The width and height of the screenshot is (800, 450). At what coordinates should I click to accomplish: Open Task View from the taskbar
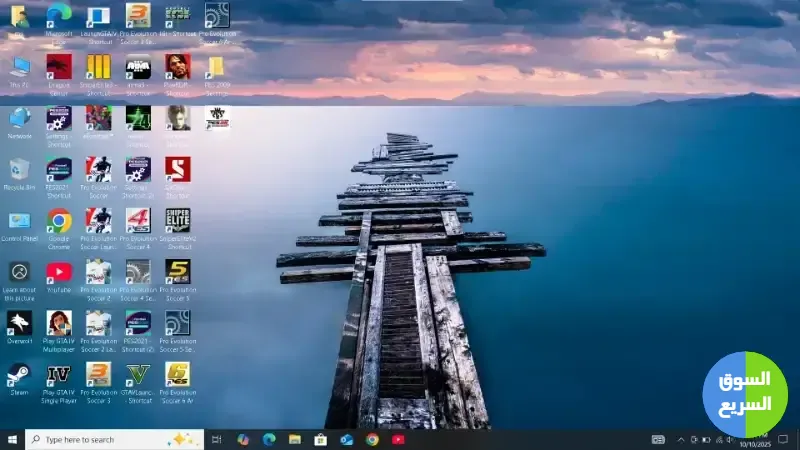(x=216, y=439)
